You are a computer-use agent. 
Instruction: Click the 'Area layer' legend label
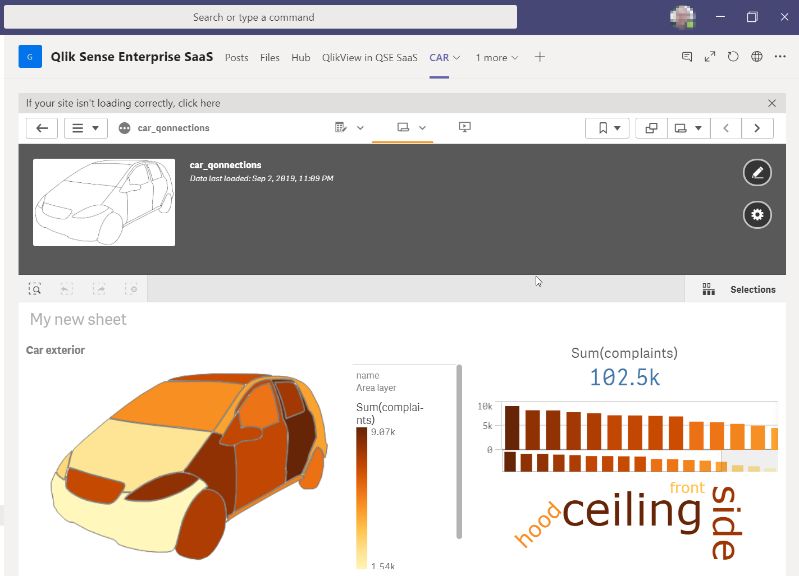pos(376,388)
